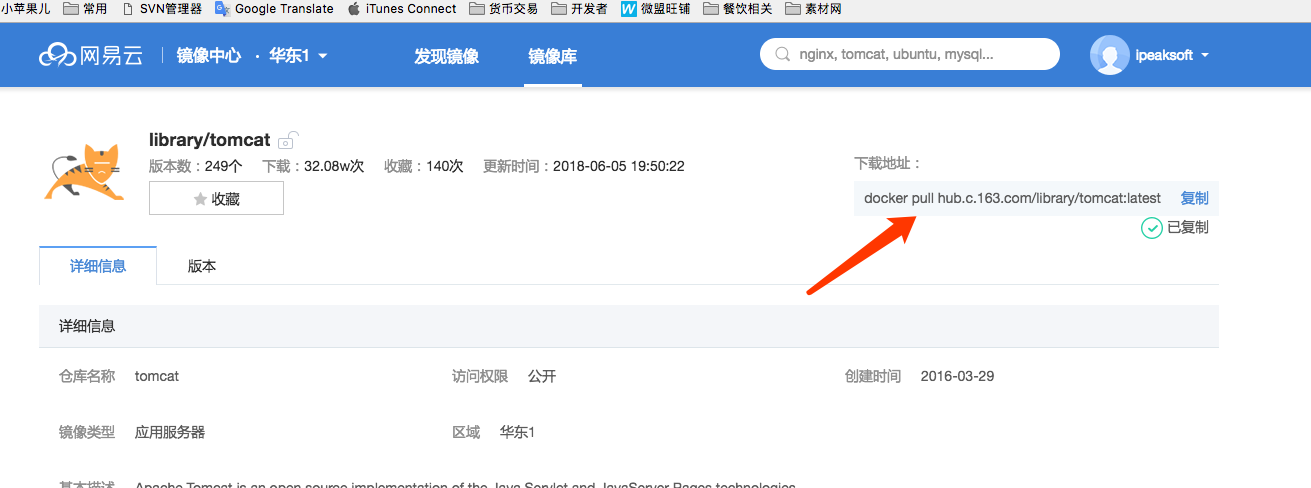Open the Google Translate bookmark
This screenshot has width=1311, height=488.
coord(274,9)
